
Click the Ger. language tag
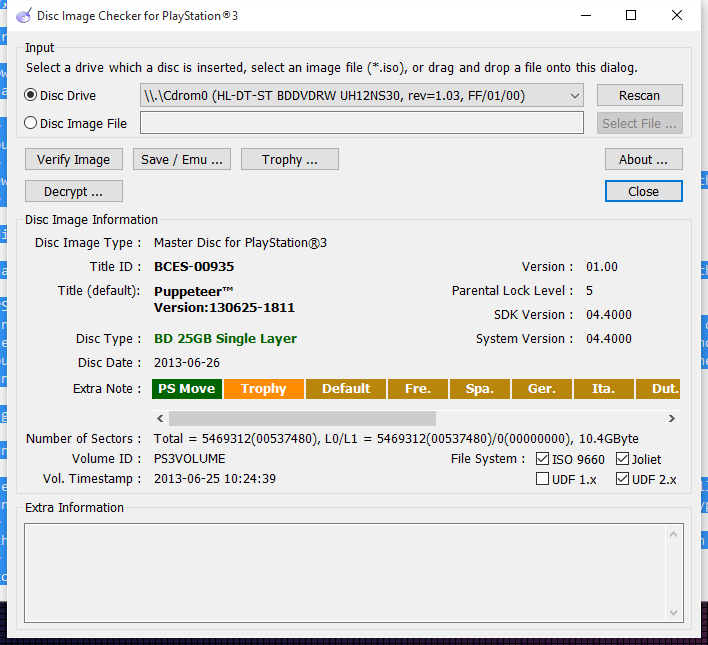[x=541, y=389]
